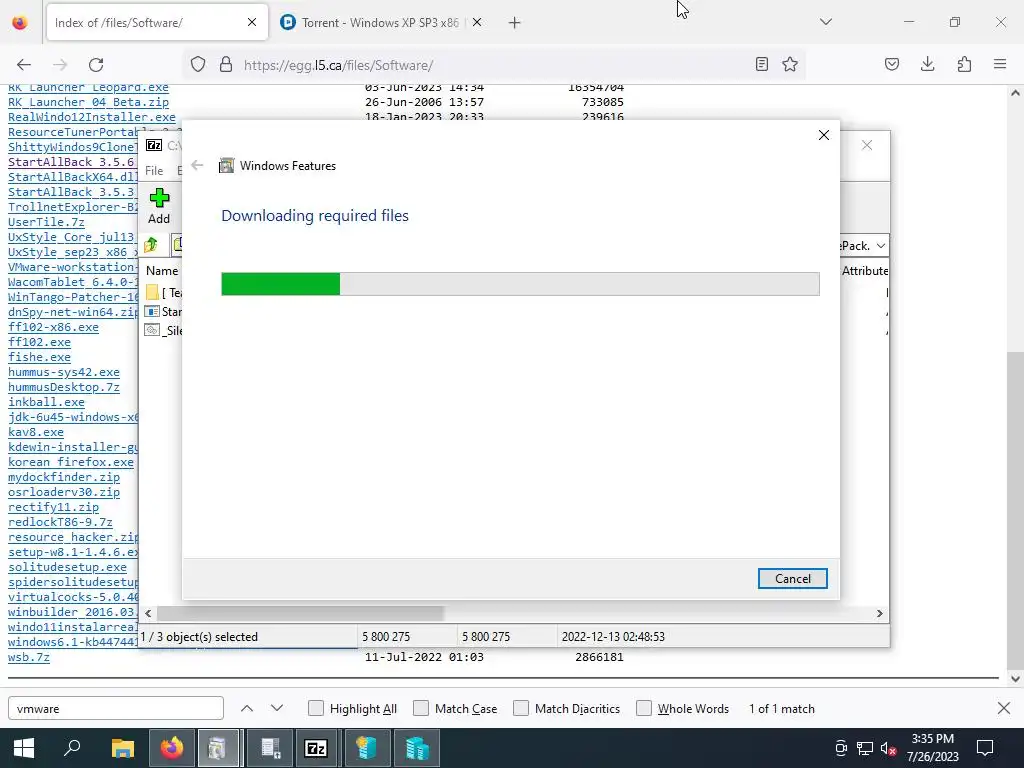This screenshot has width=1024, height=768.
Task: Select the Index of /files/Software/ tab
Action: (x=157, y=23)
